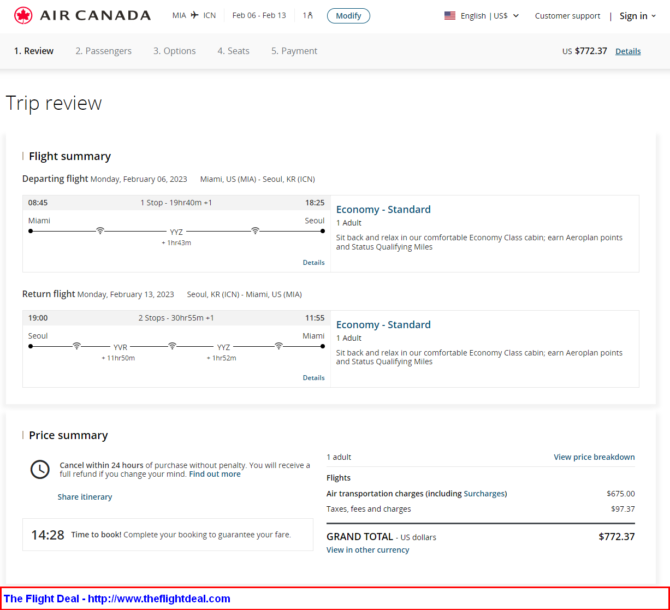
Task: Click the Wi-Fi icon on YYZ to Miami return segment
Action: [x=279, y=346]
